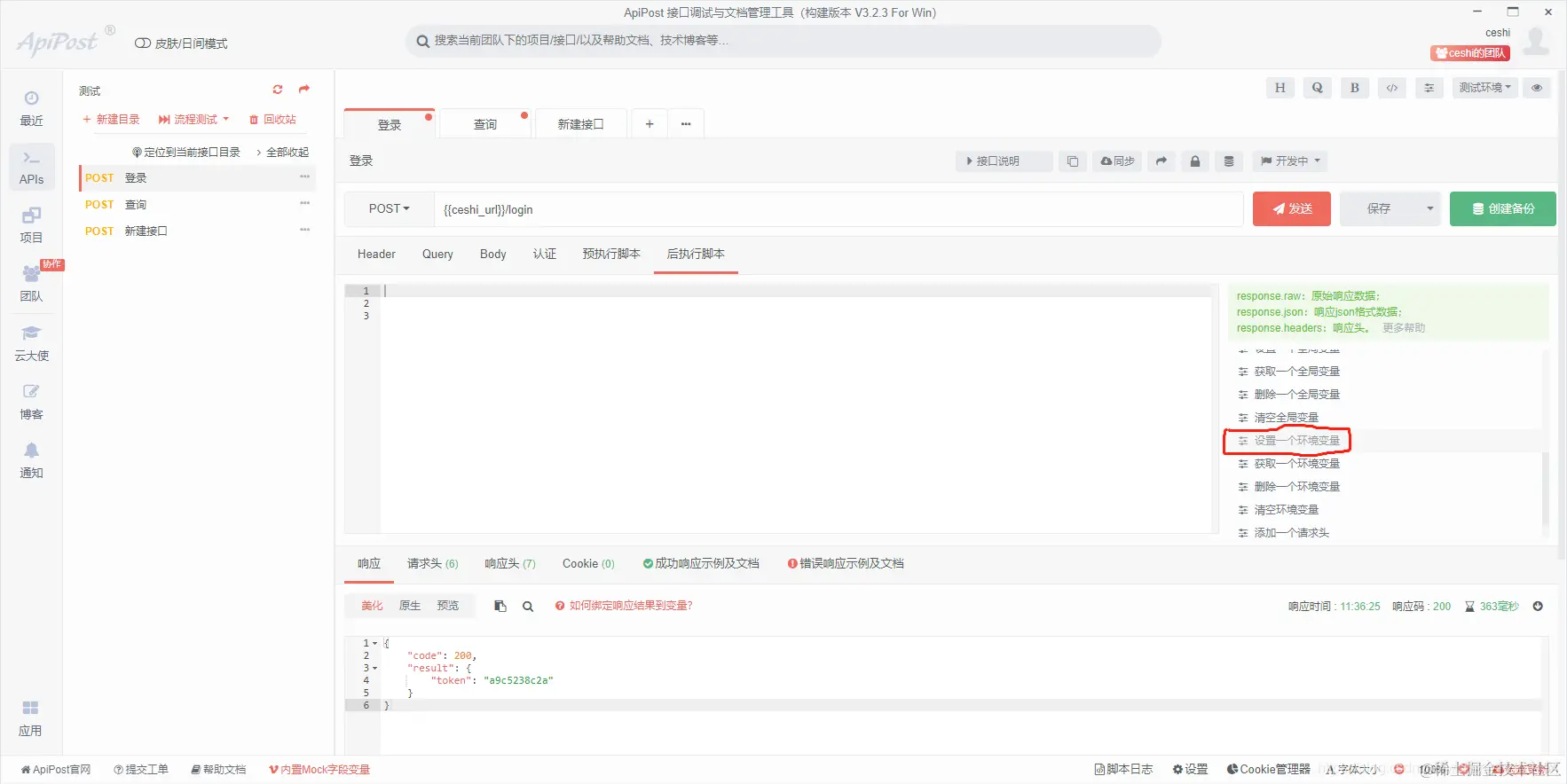This screenshot has height=784, width=1567.
Task: Open the 博客 blog sidebar section
Action: 31,401
